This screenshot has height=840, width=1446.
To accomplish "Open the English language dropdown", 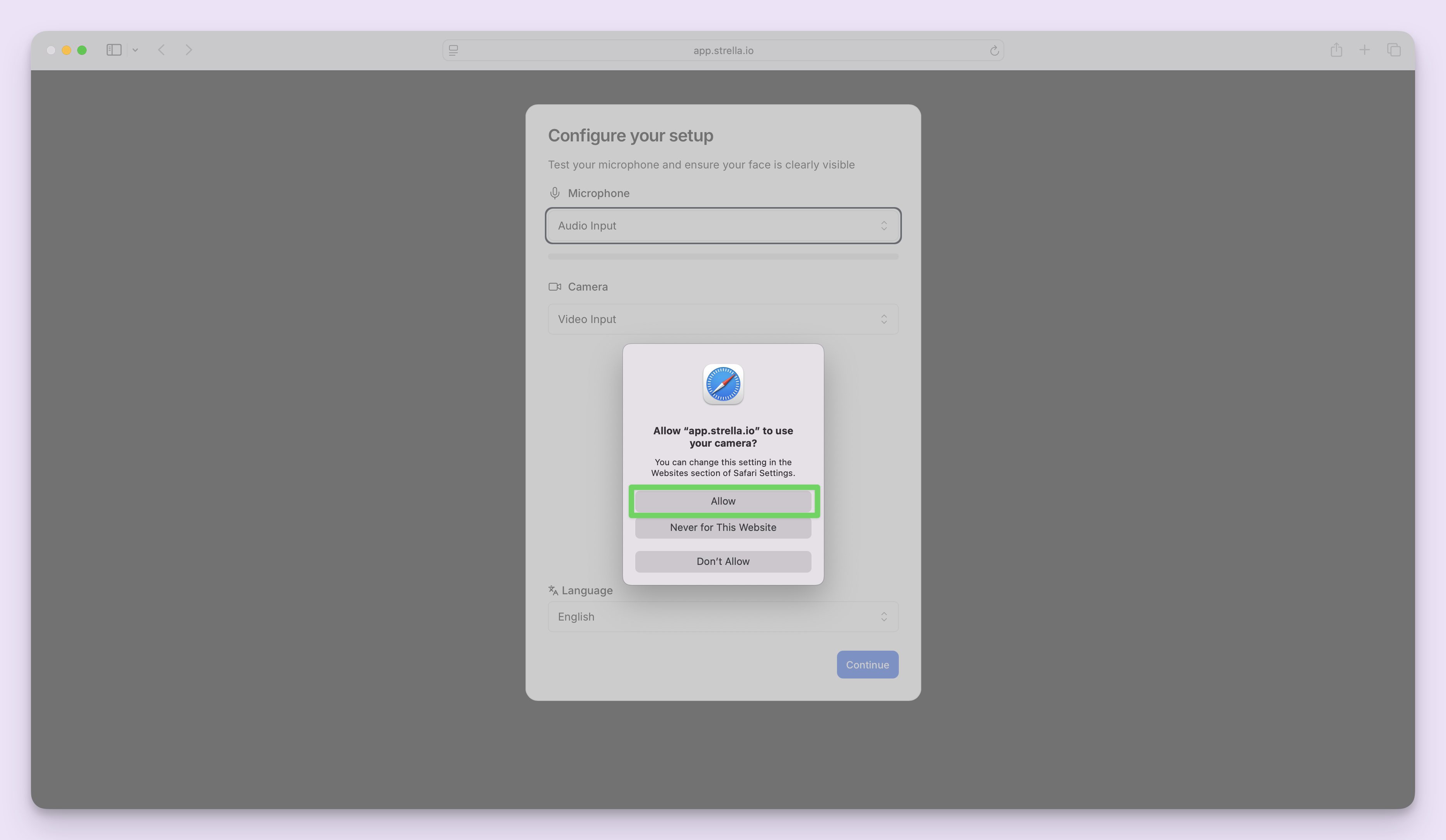I will tap(723, 617).
